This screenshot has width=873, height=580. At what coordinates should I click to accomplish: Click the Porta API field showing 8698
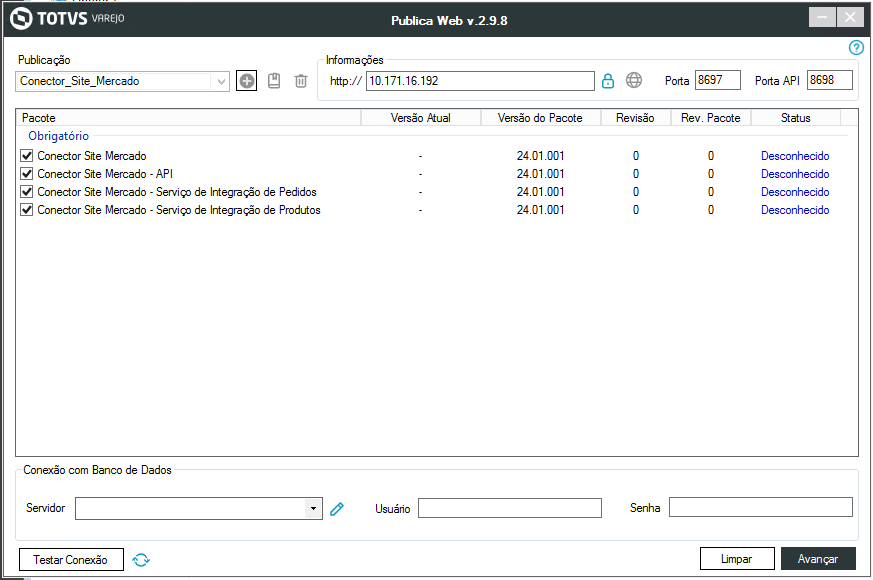coord(830,80)
